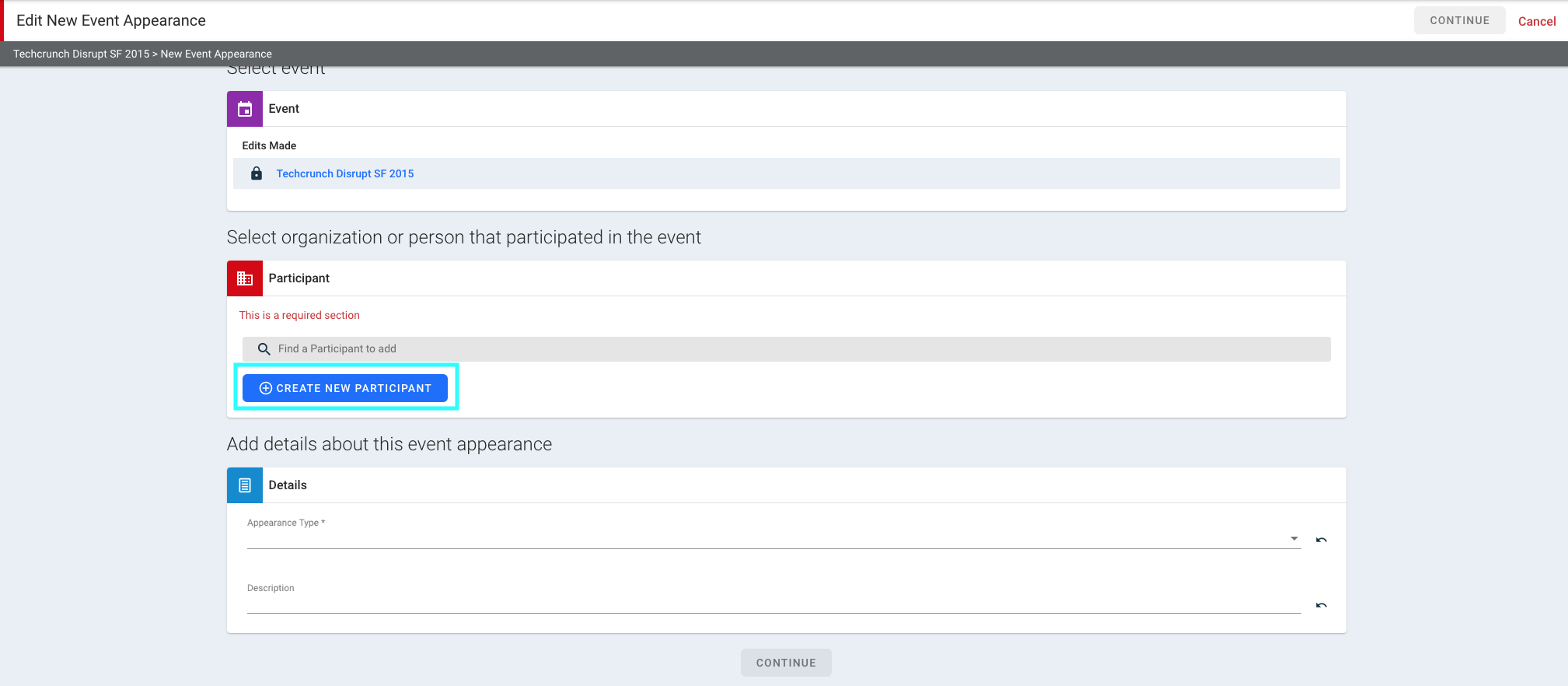The height and width of the screenshot is (686, 1568).
Task: Click Techcrunch Disrupt SF 2015 breadcrumb
Action: point(82,54)
